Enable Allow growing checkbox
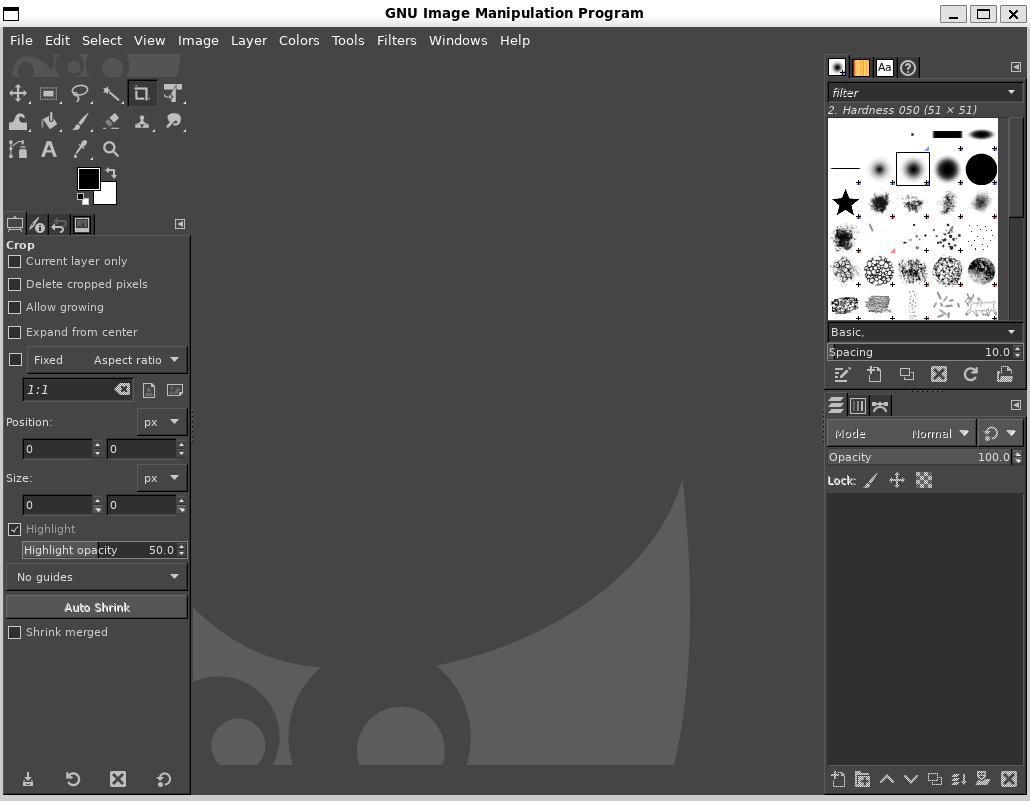The height and width of the screenshot is (801, 1030). 14,308
